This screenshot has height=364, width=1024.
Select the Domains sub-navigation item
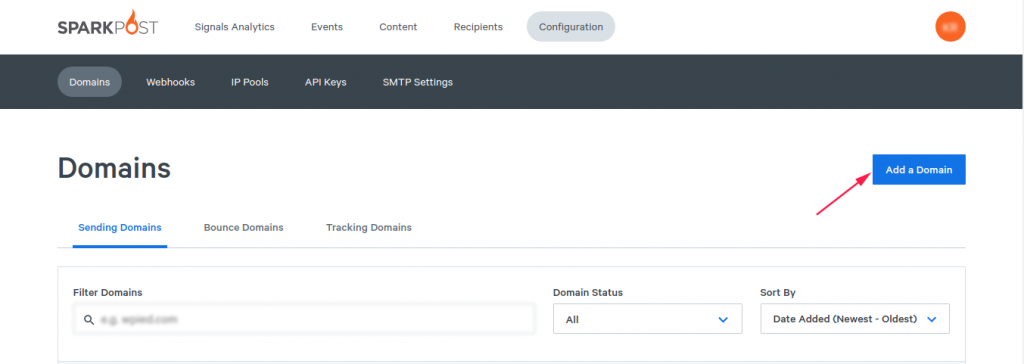coord(89,82)
